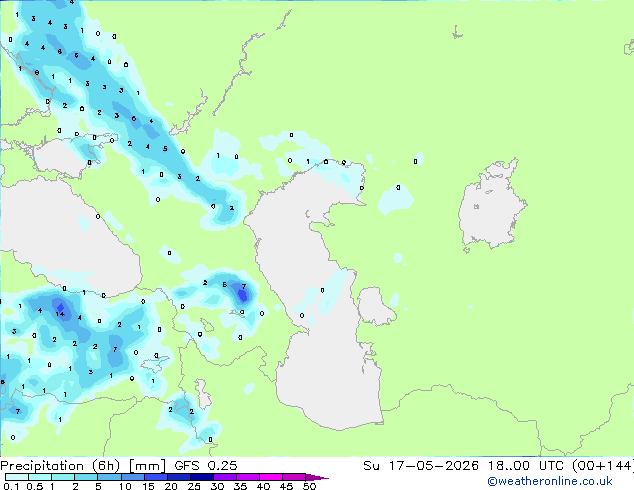Image resolution: width=634 pixels, height=490 pixels.
Task: Click the "GFS 0.25" model label
Action: point(206,466)
